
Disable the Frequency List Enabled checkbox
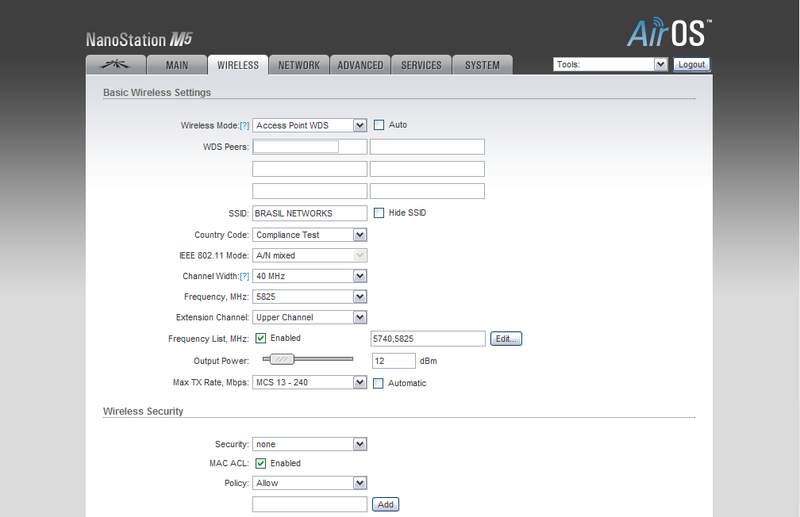261,338
